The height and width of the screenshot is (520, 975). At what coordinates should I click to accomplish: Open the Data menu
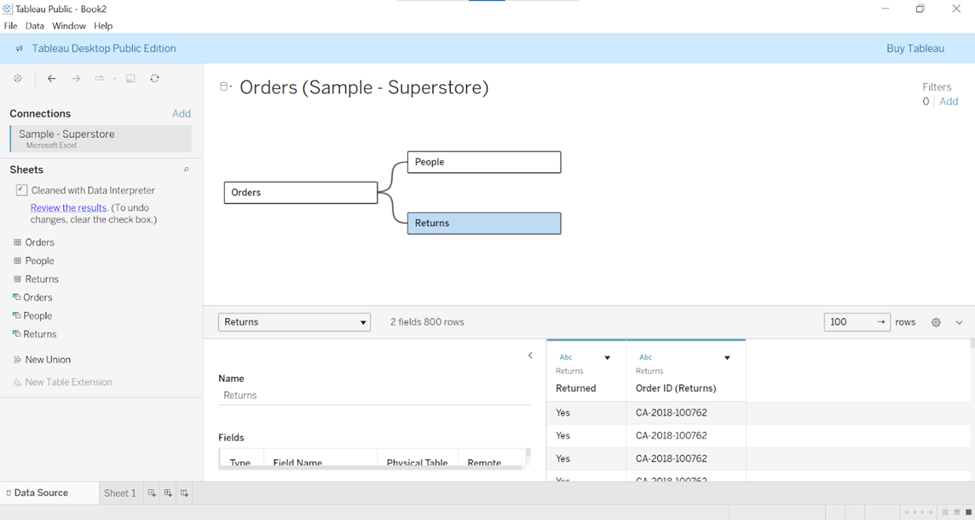pos(35,26)
